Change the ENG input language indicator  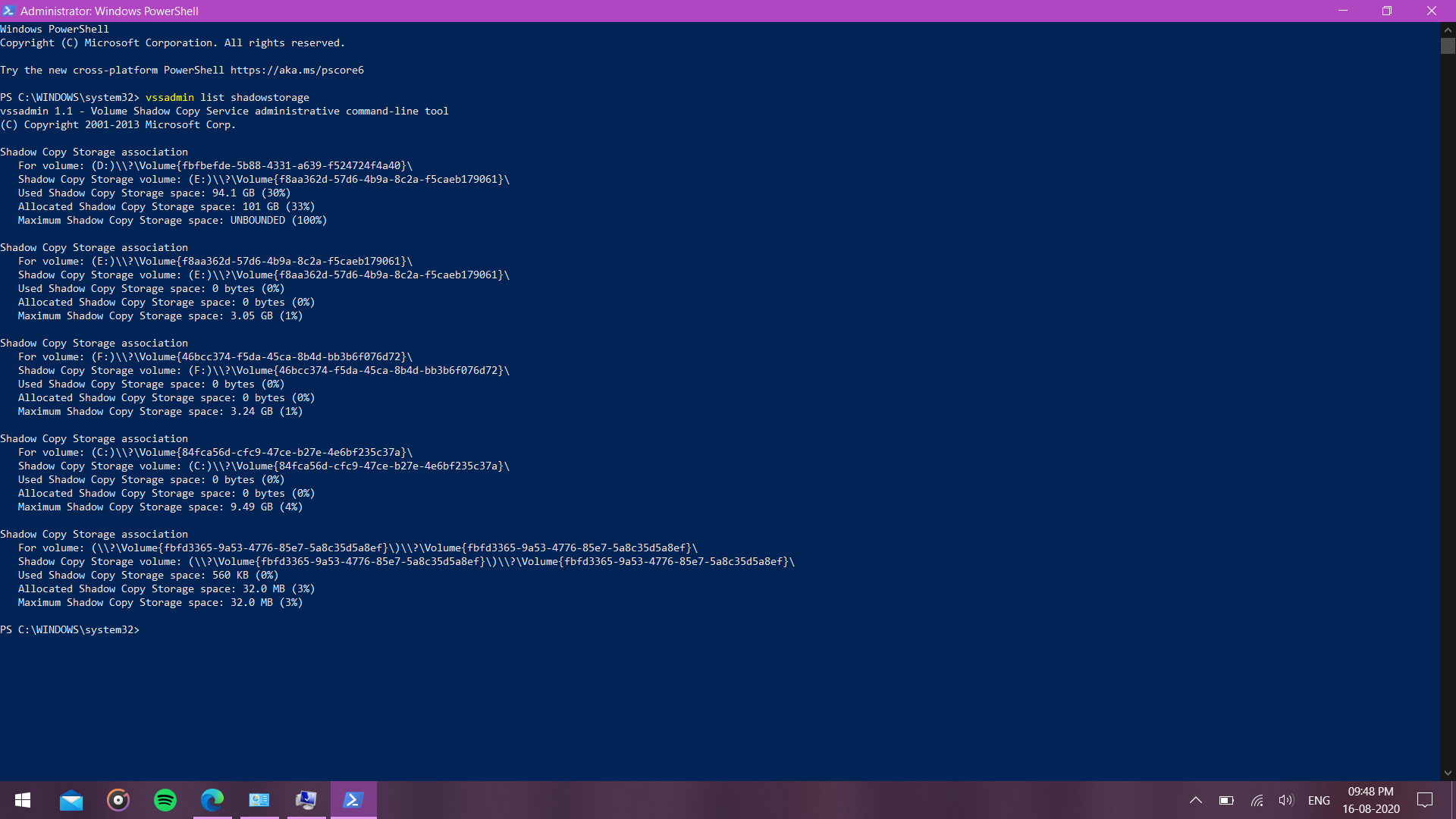point(1319,800)
